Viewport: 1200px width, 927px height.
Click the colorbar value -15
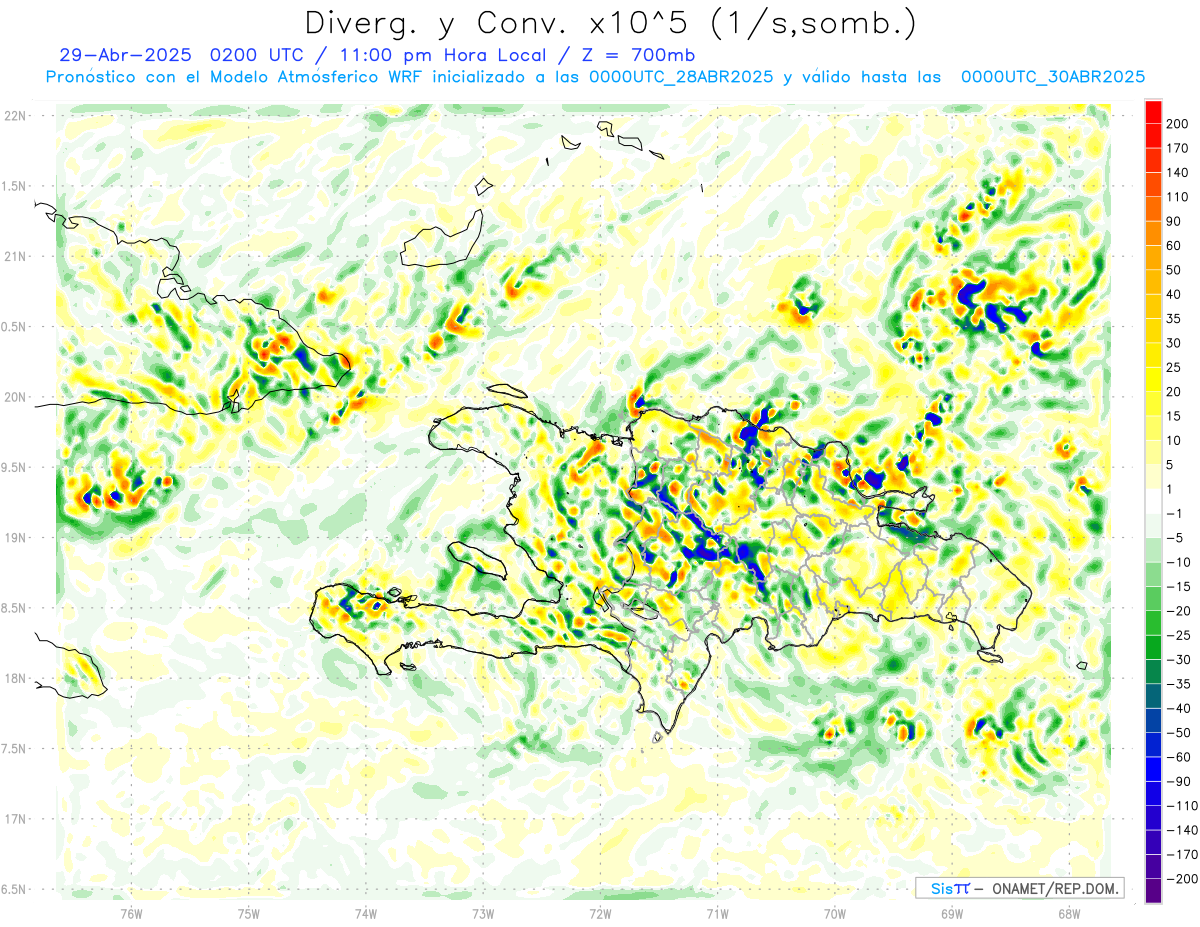1177,586
